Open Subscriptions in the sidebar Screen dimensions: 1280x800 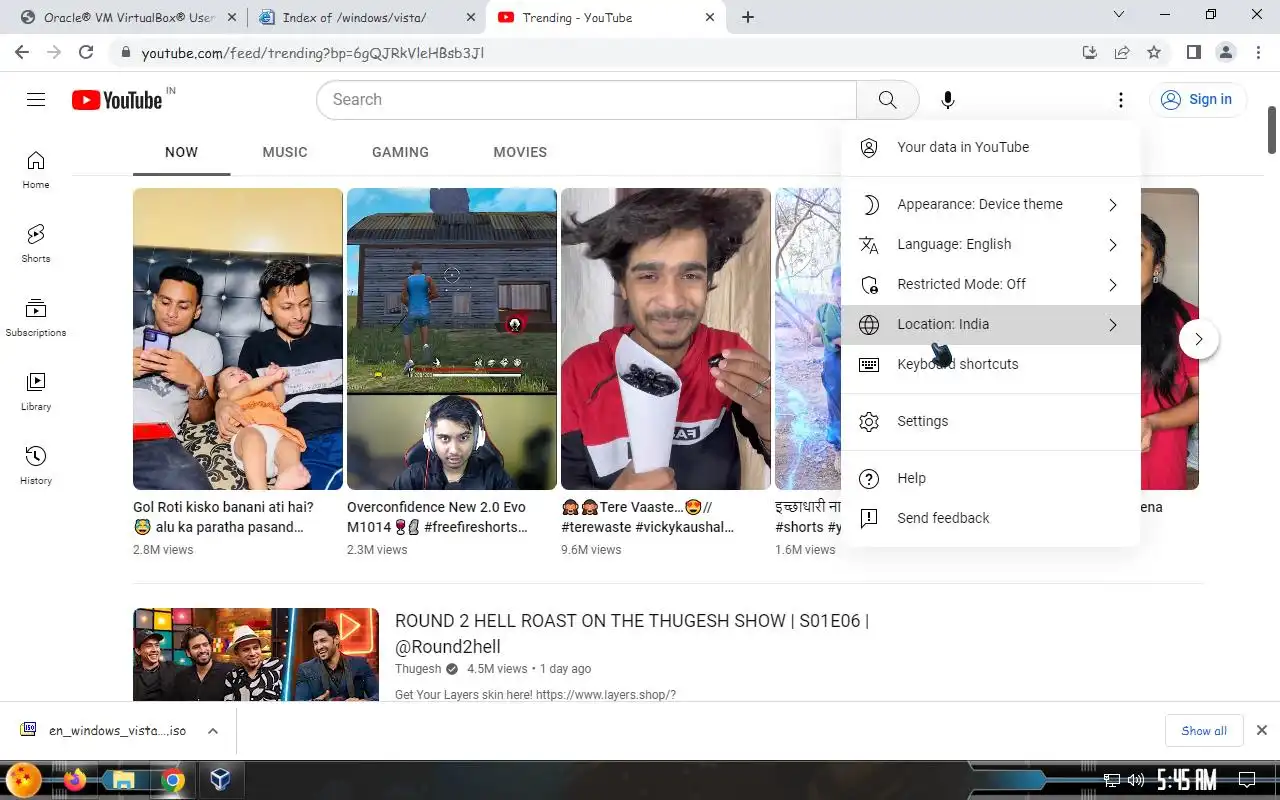tap(36, 317)
